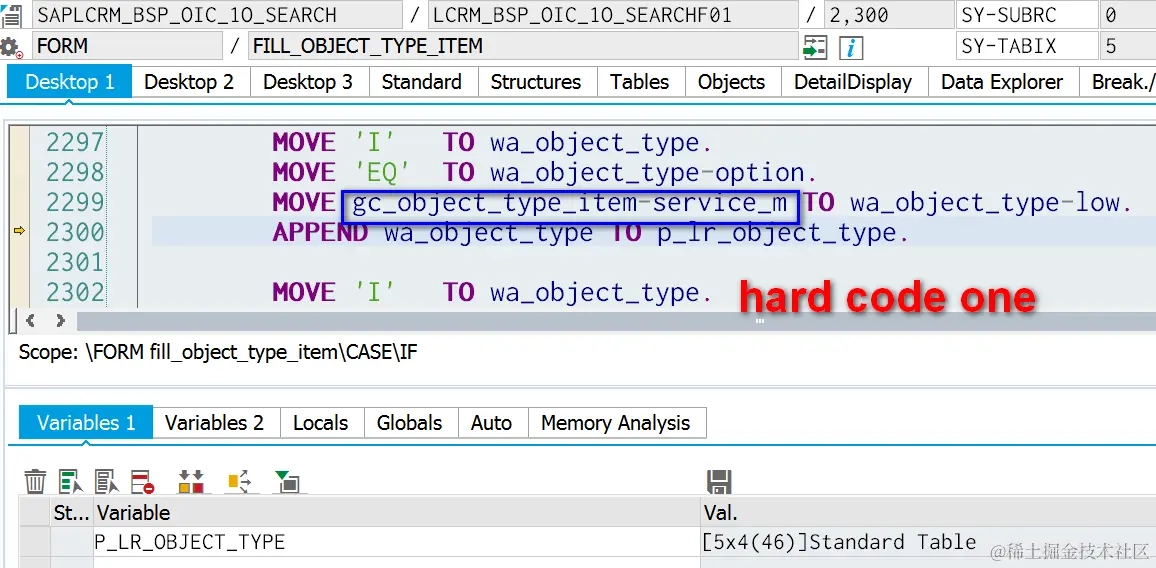Click the blue information icon
Viewport: 1156px width, 568px height.
click(852, 48)
